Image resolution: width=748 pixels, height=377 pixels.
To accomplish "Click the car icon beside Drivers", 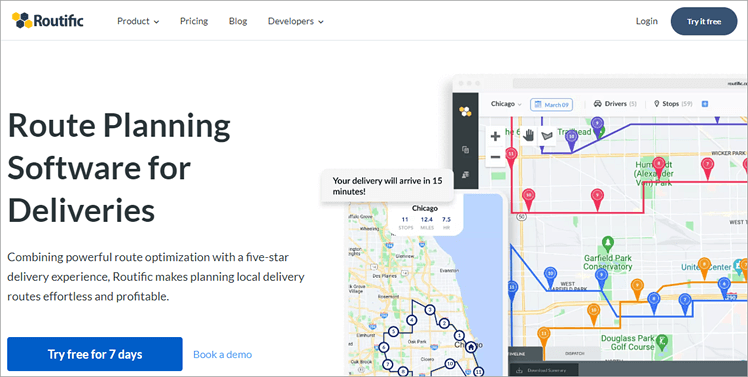I will click(597, 104).
